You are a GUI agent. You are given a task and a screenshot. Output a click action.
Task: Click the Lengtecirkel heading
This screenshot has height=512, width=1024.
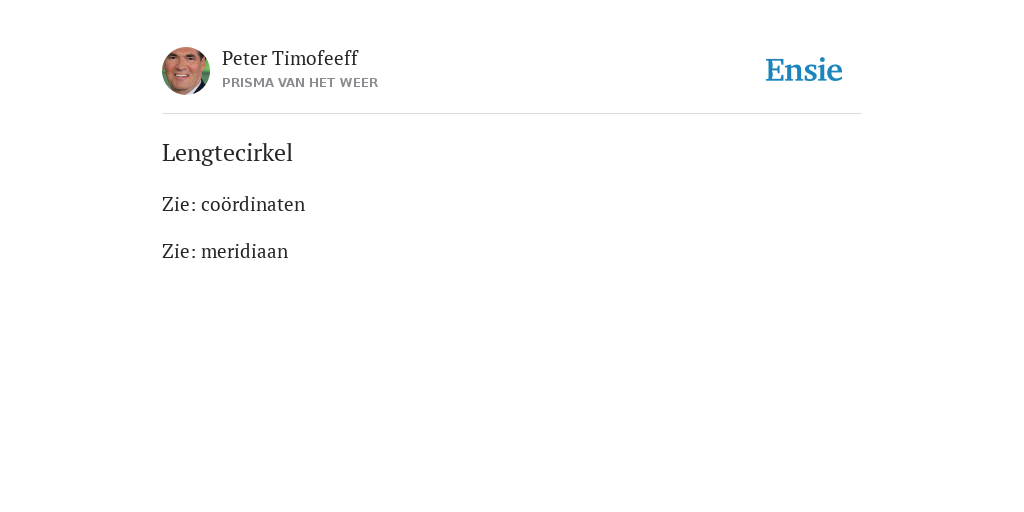pyautogui.click(x=227, y=153)
